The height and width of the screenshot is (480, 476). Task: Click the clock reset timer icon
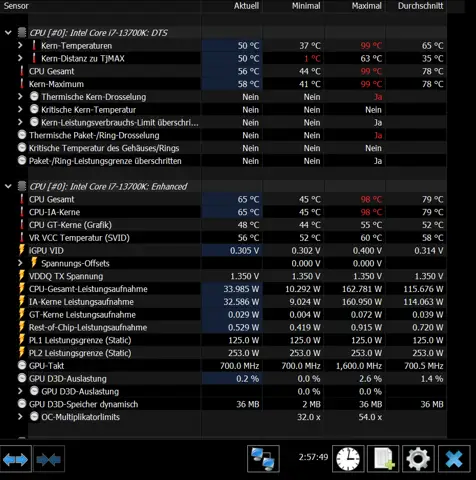348,459
